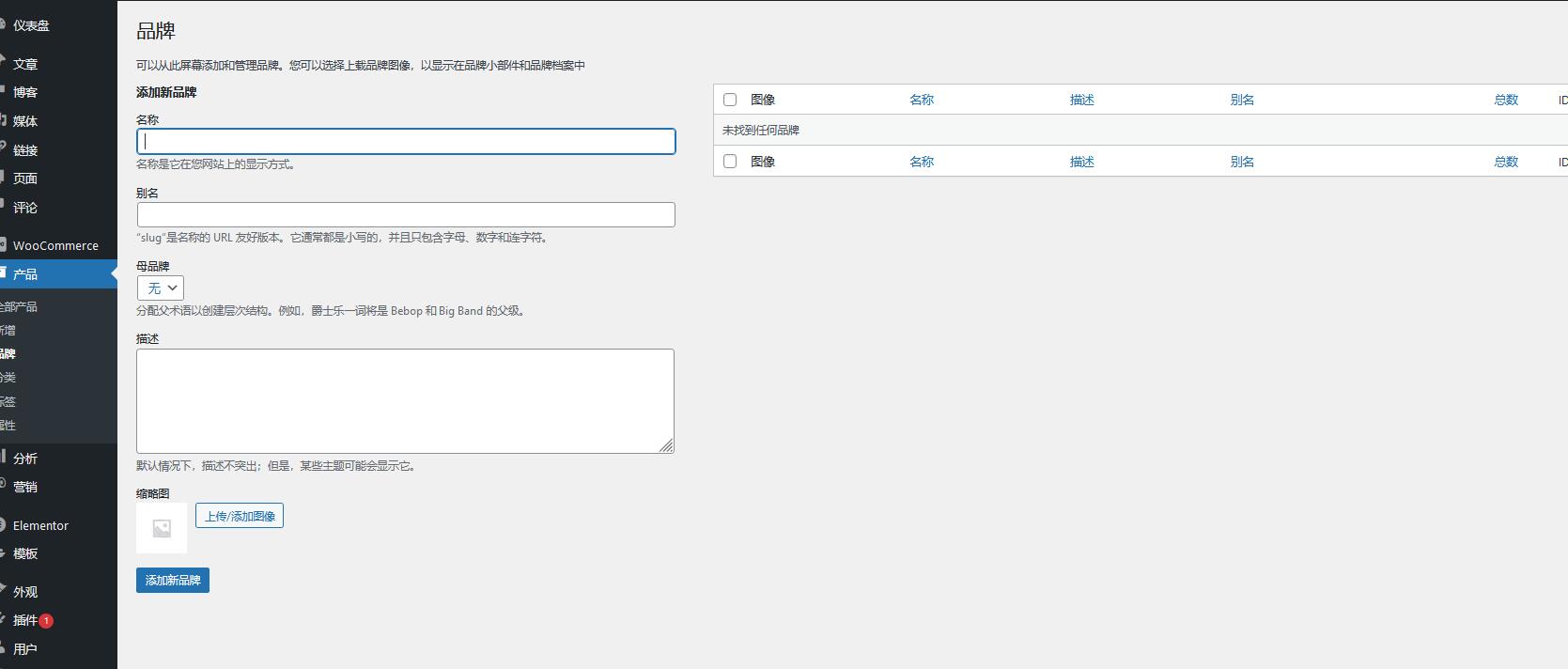This screenshot has width=1568, height=669.
Task: Open the 评论 comments section
Action: [x=25, y=208]
